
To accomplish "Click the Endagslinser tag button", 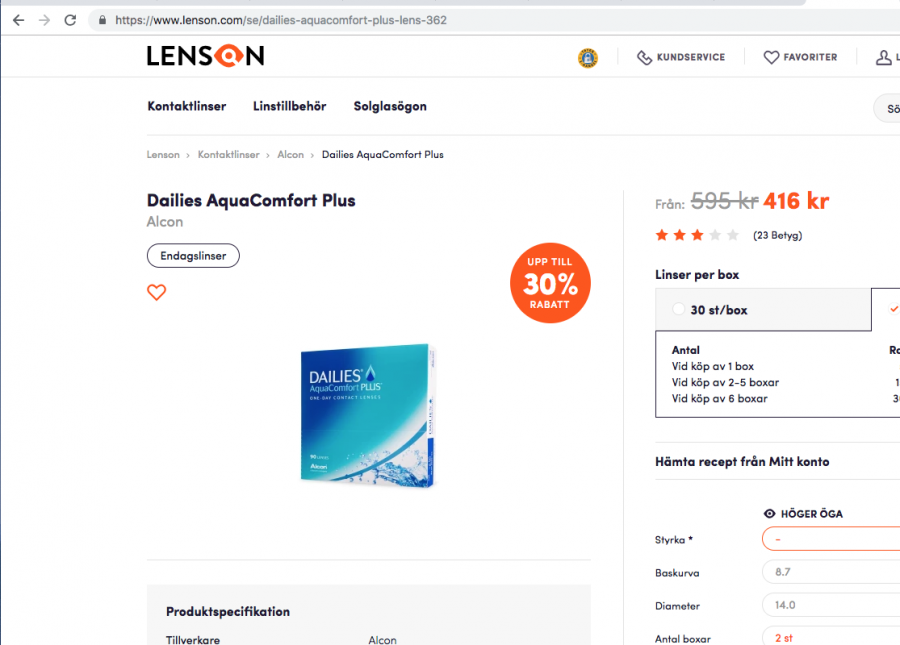I will click(x=193, y=256).
